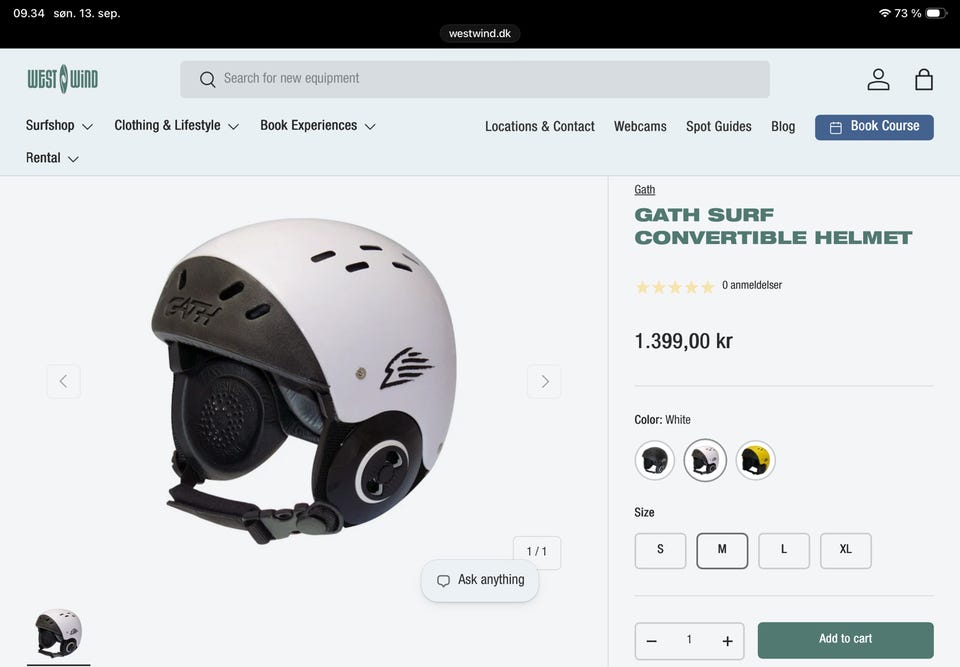Open the user account icon
Viewport: 960px width, 667px height.
(878, 80)
